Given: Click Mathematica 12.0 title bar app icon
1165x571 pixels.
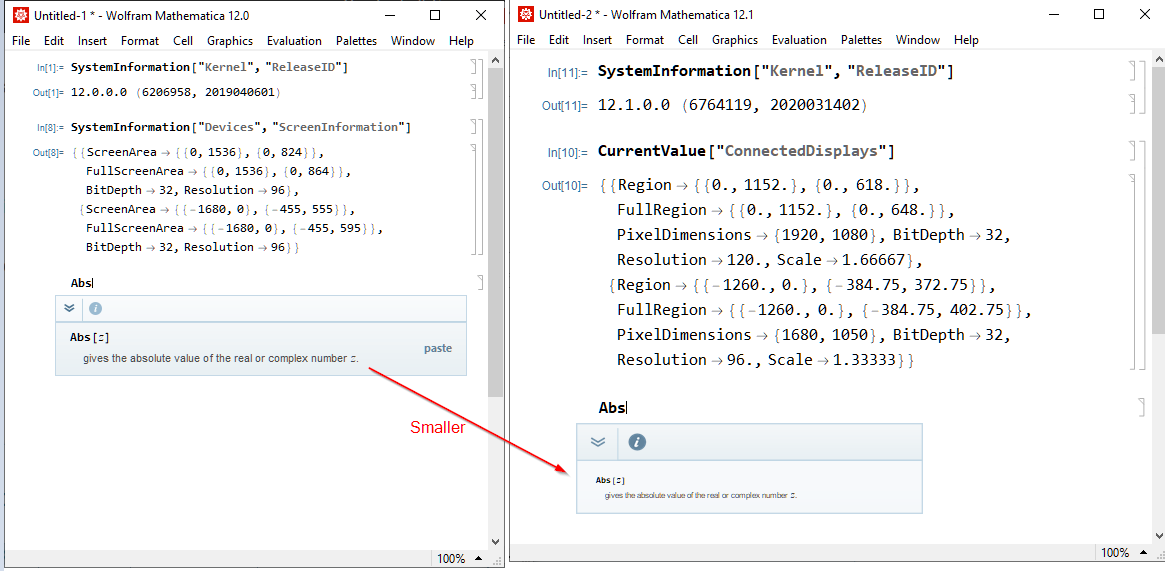Looking at the screenshot, I should pyautogui.click(x=21, y=15).
